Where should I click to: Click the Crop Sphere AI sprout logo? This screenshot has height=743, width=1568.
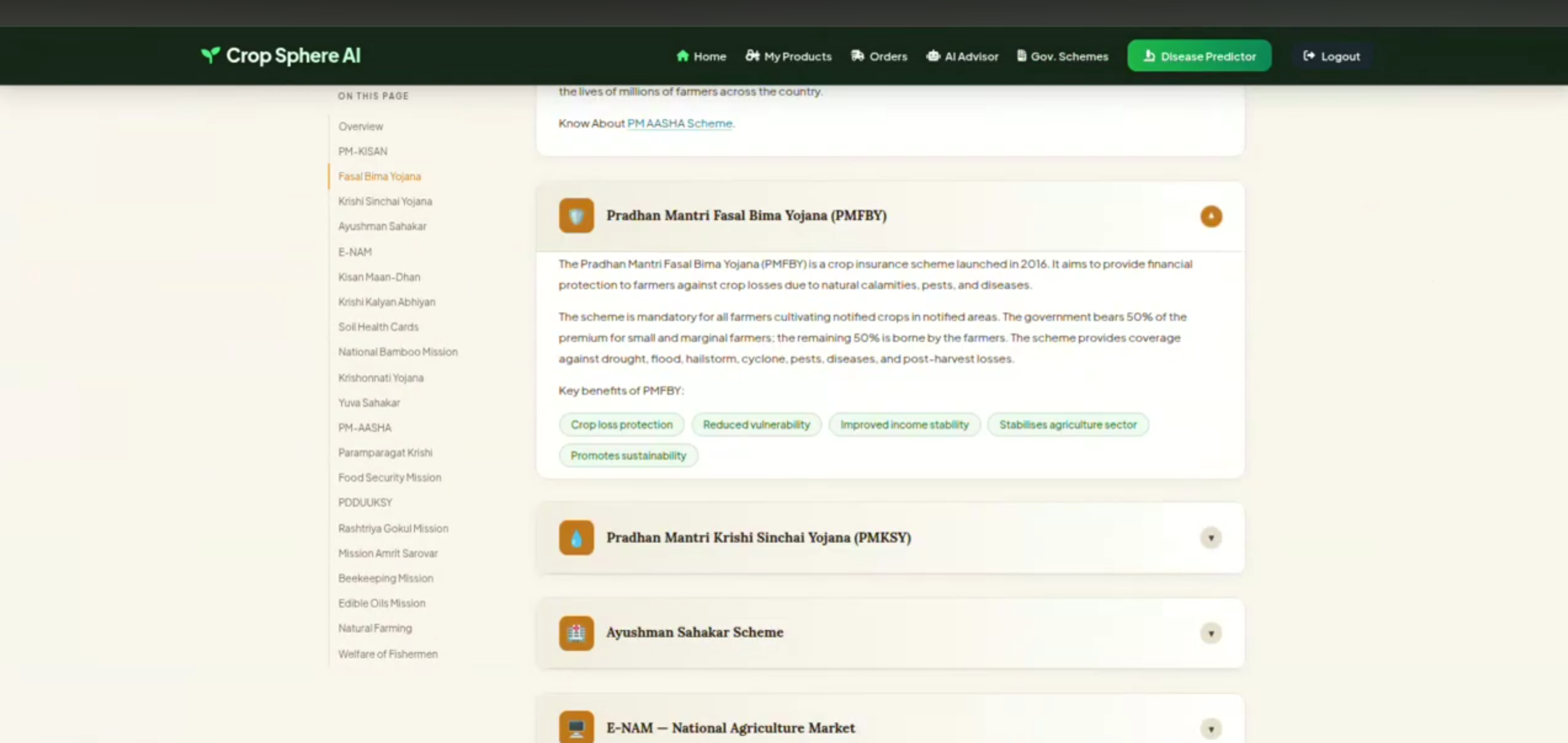pos(211,55)
